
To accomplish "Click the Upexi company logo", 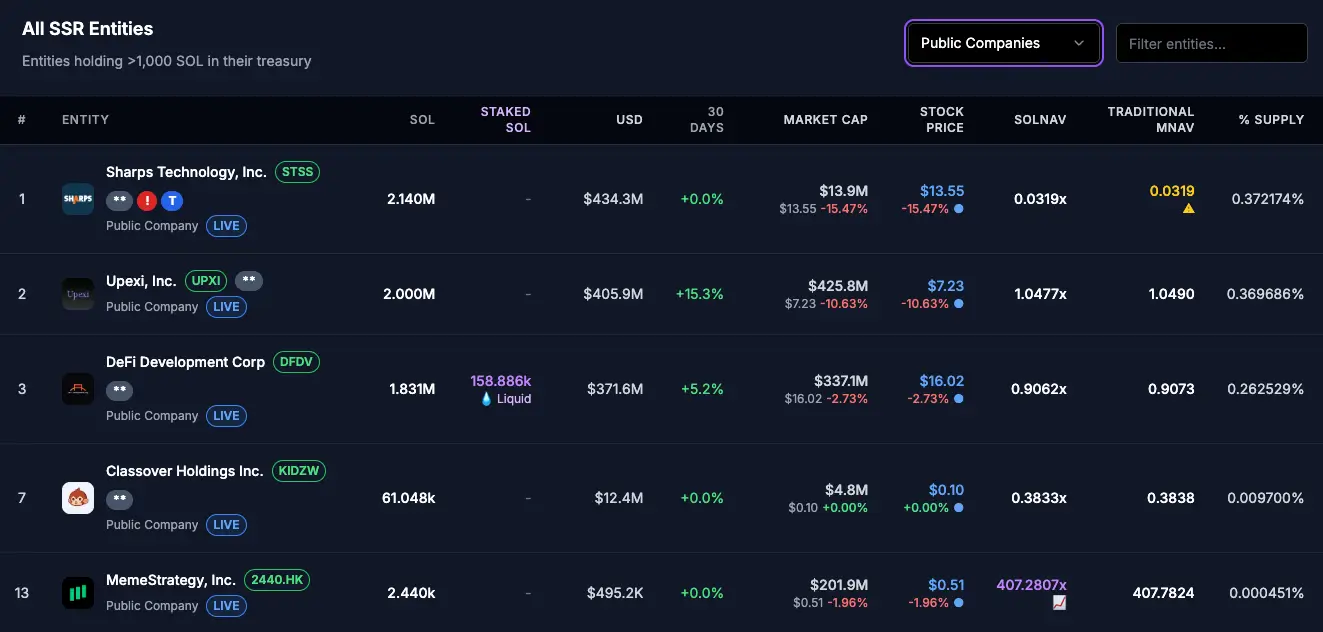I will click(78, 294).
